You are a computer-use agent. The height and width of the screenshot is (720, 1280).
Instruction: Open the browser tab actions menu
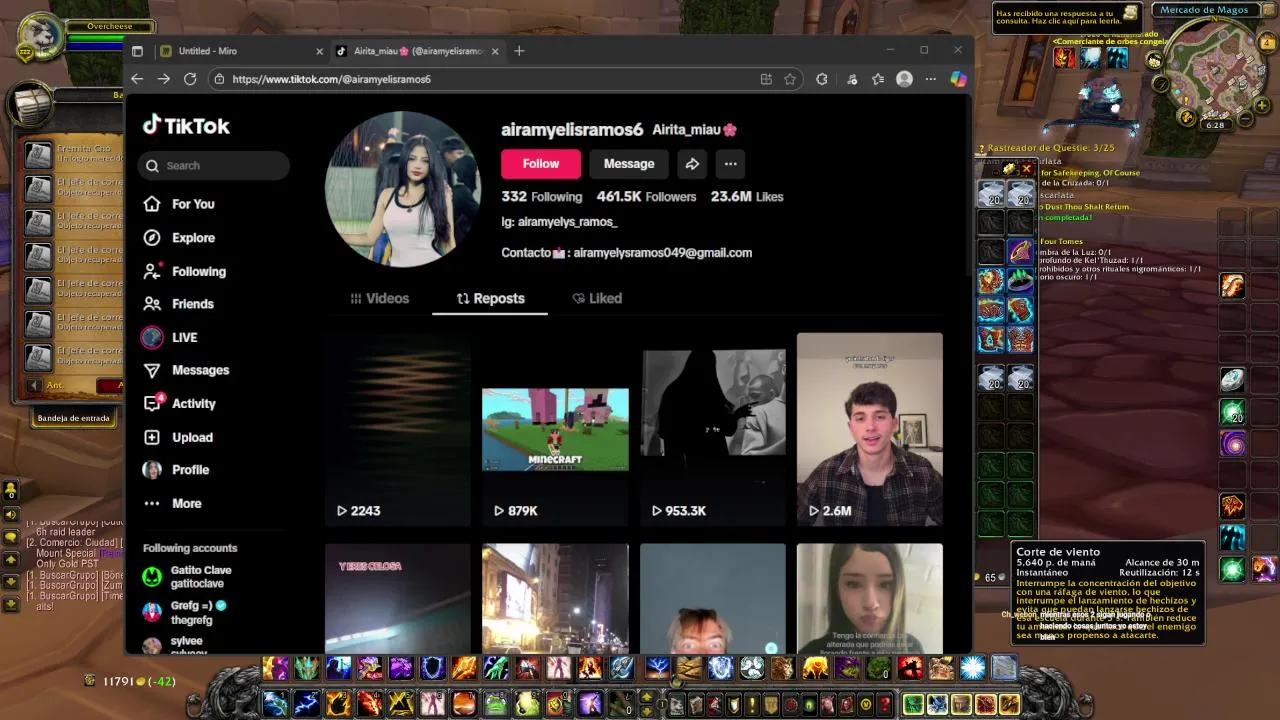138,51
